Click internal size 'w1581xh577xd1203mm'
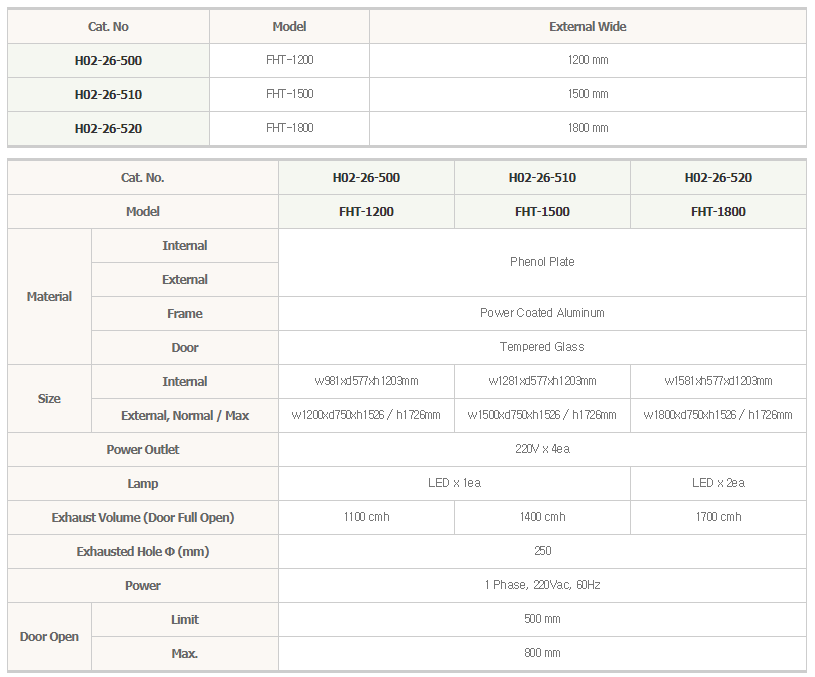The width and height of the screenshot is (815, 677). tap(718, 381)
